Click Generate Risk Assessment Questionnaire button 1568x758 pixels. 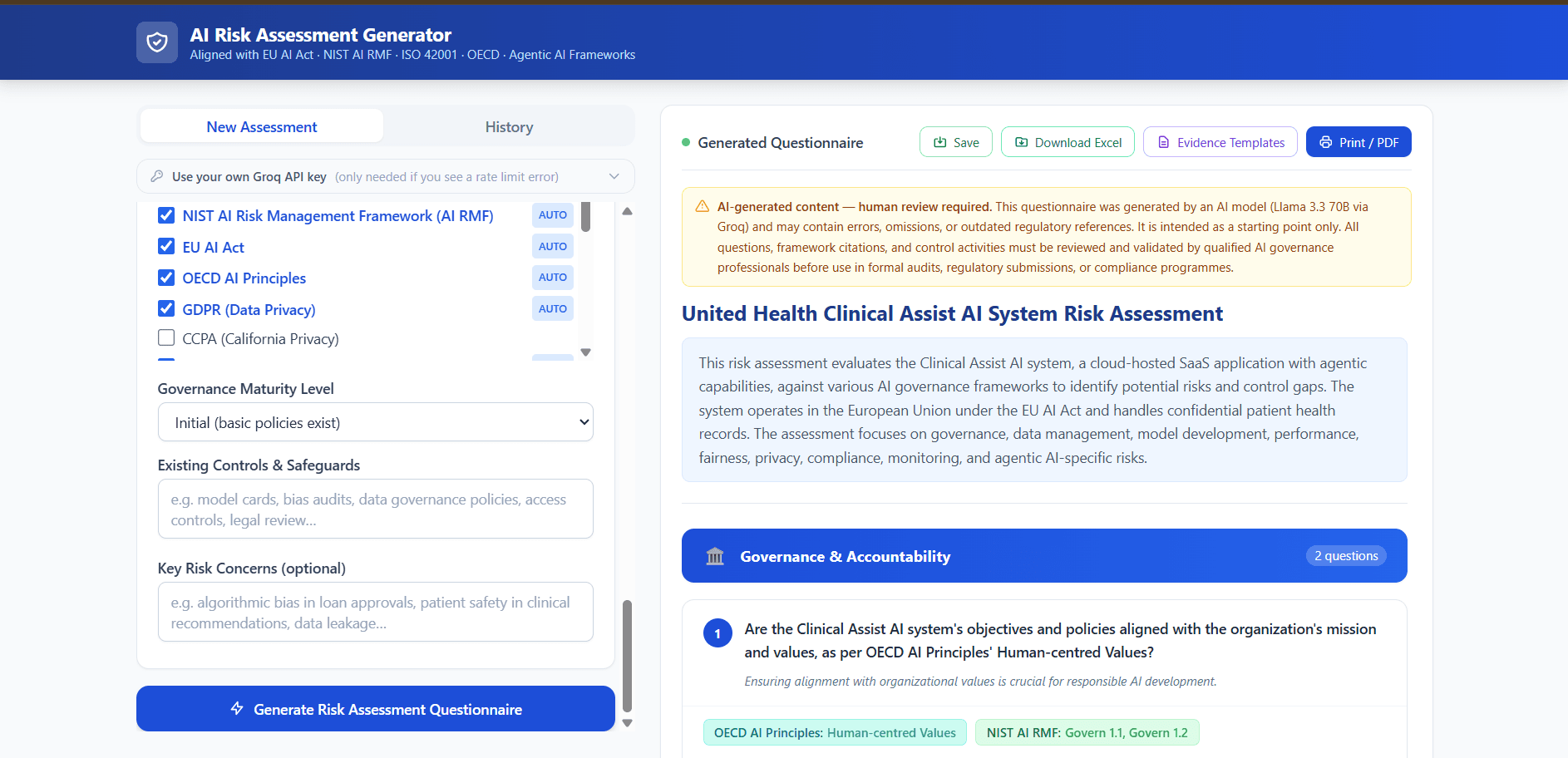coord(376,709)
